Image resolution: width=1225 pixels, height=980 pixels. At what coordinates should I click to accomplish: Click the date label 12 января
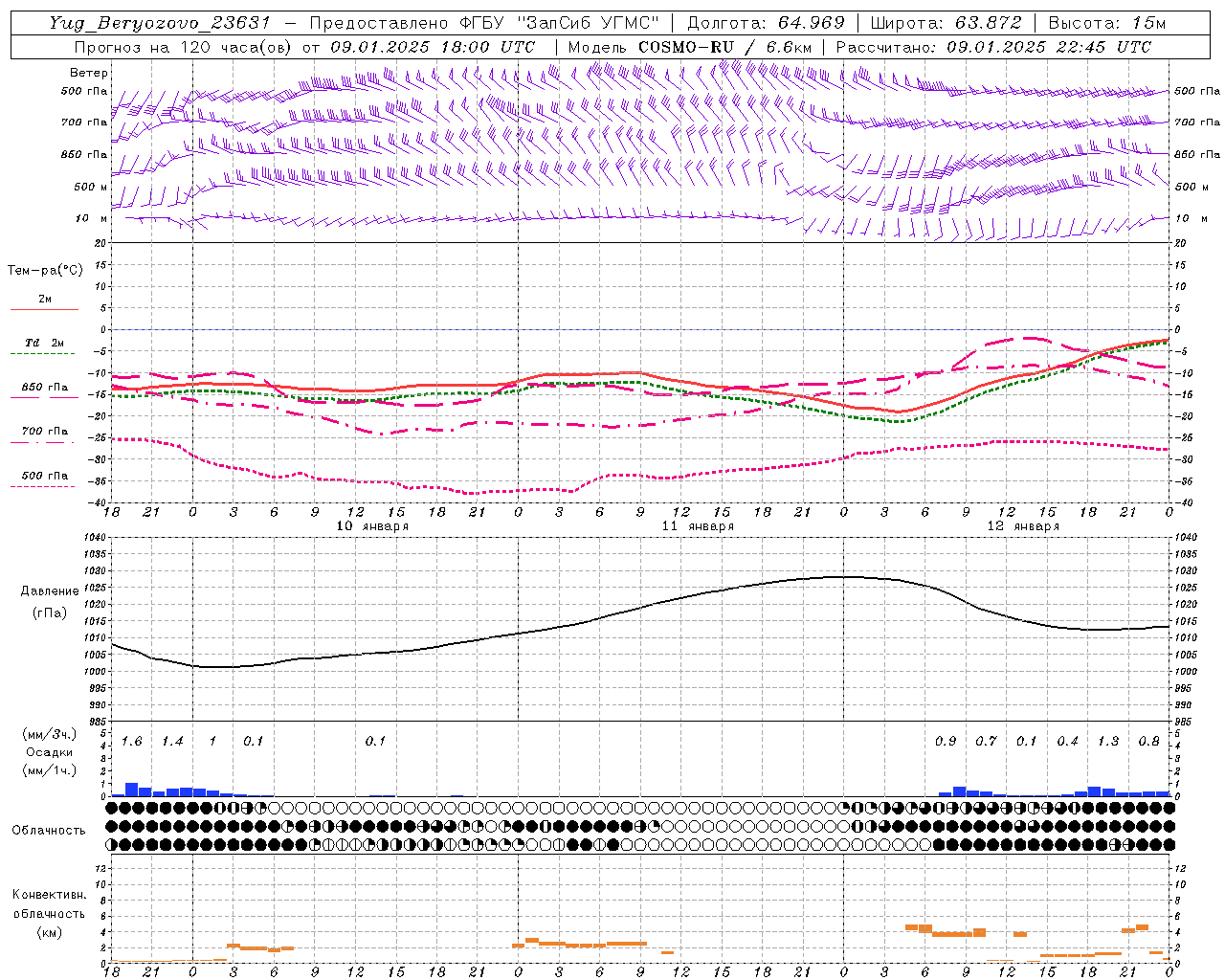coord(1023,526)
